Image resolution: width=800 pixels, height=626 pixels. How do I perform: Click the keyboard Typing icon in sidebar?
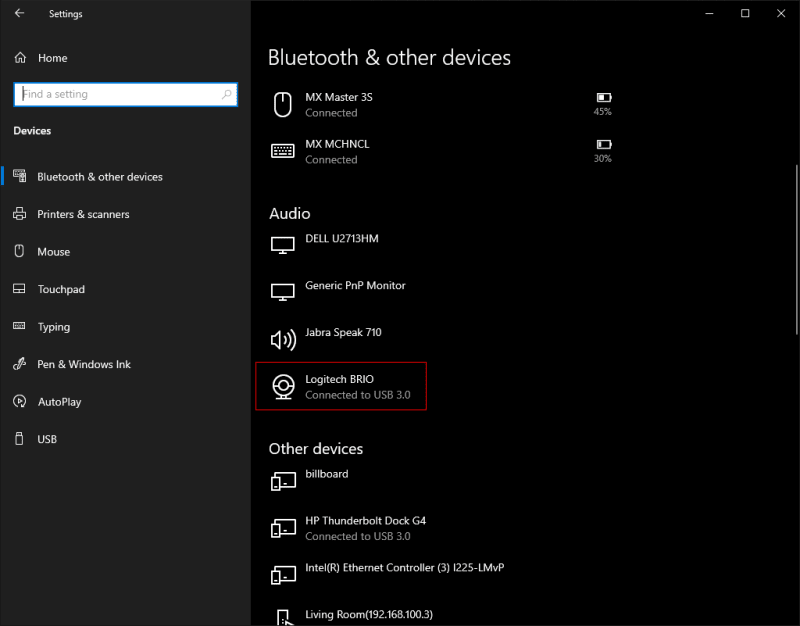[19, 326]
